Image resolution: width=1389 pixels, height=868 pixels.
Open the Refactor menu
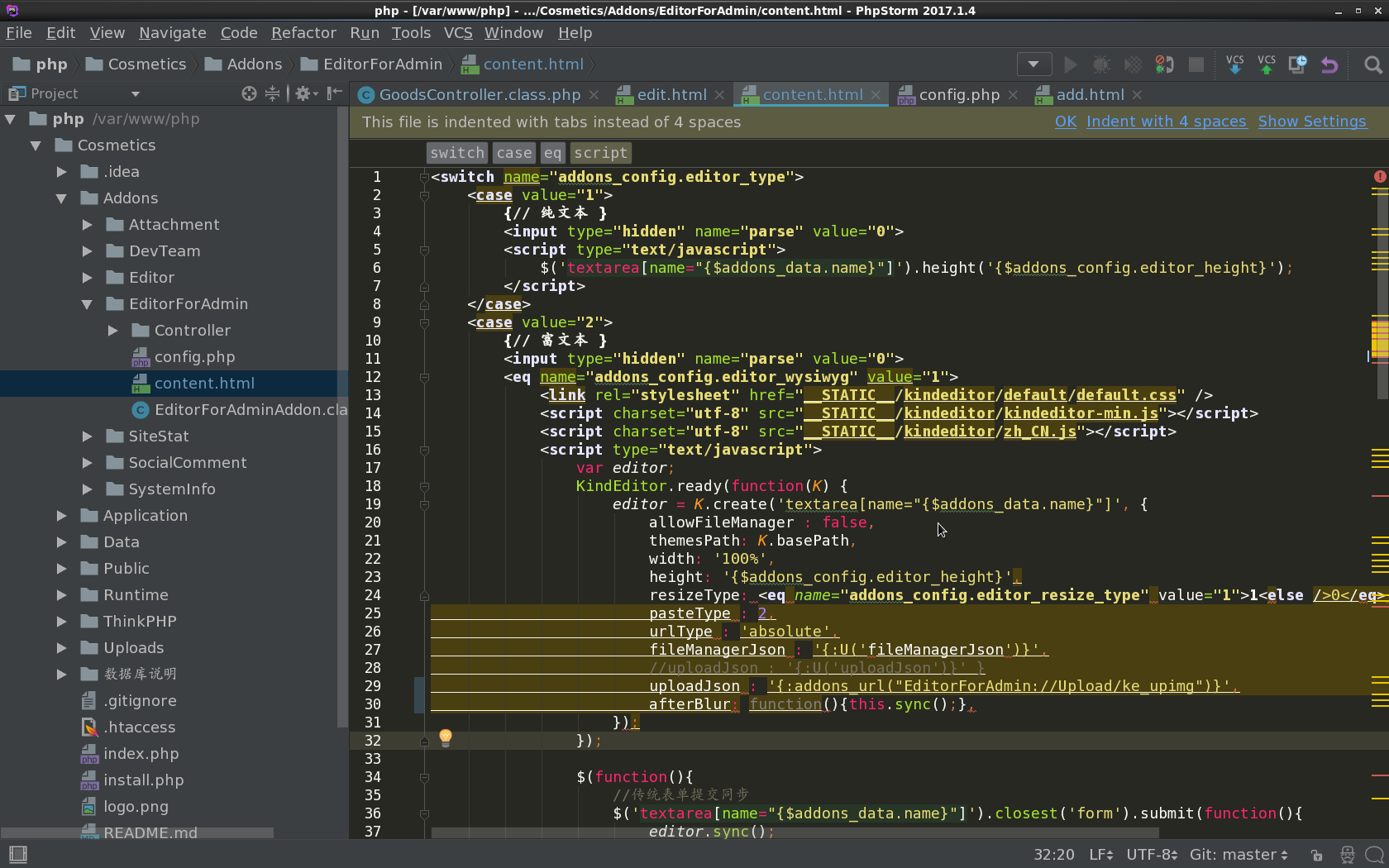[x=303, y=33]
